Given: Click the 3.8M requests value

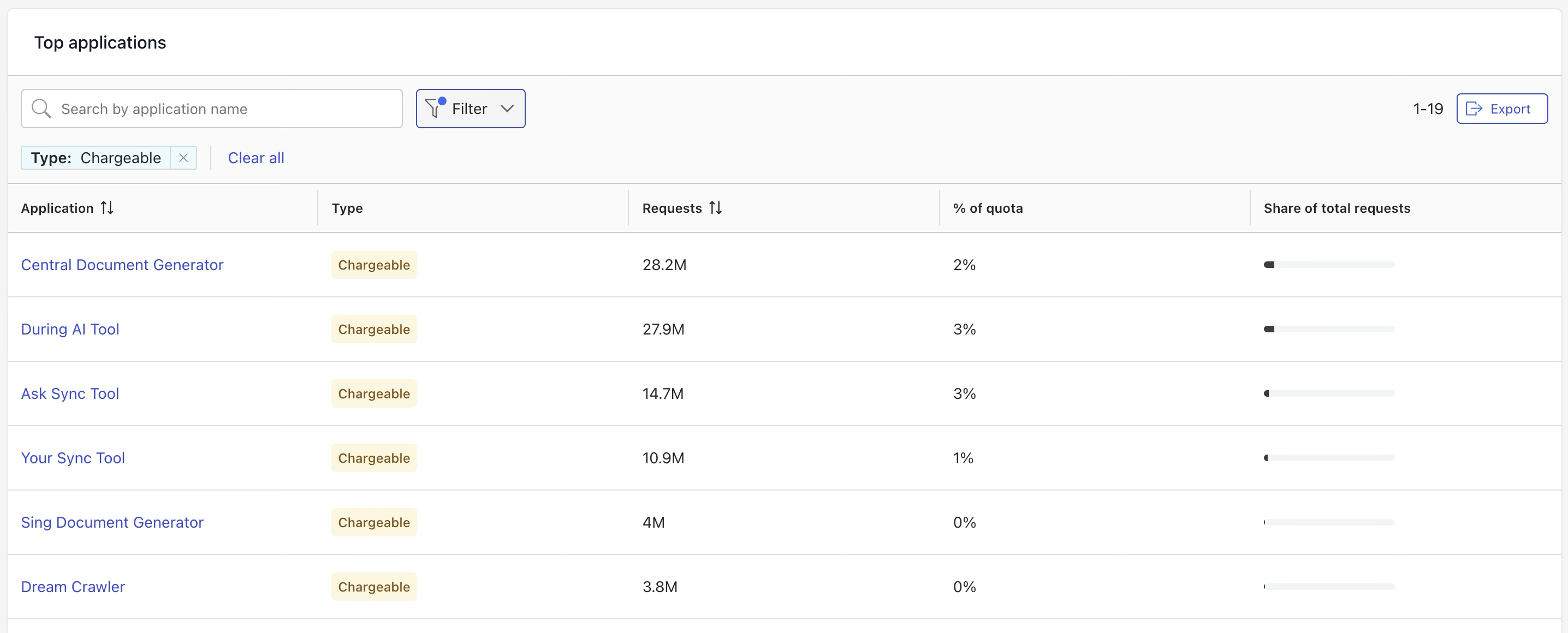Looking at the screenshot, I should (660, 587).
